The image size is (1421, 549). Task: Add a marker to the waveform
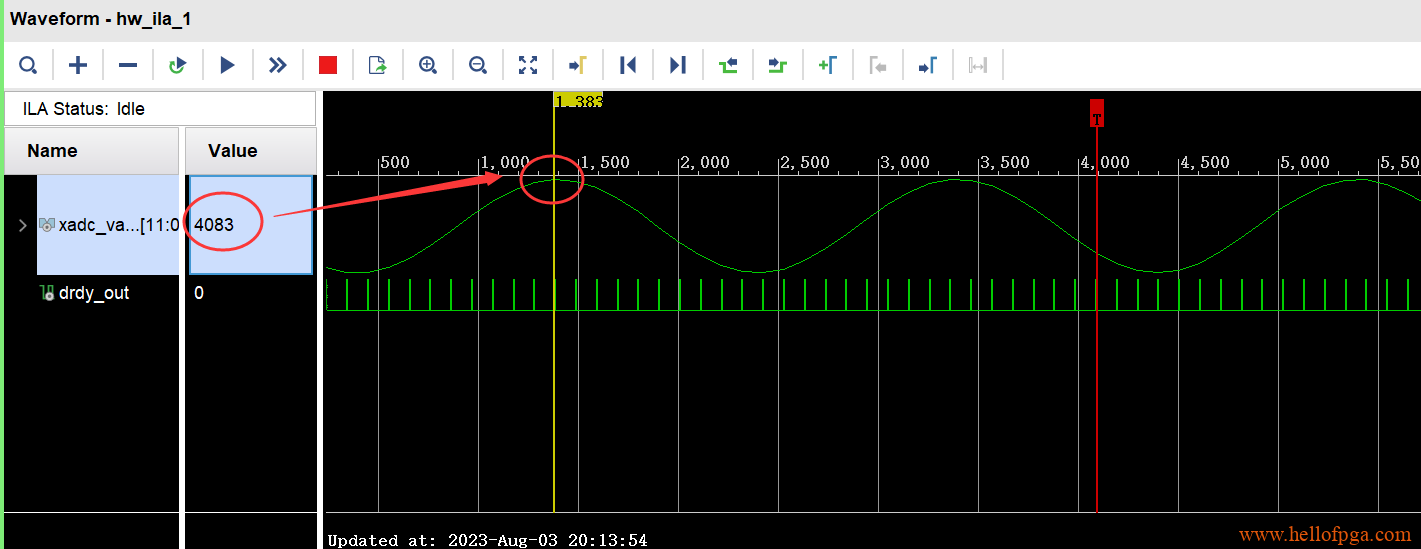pyautogui.click(x=828, y=66)
